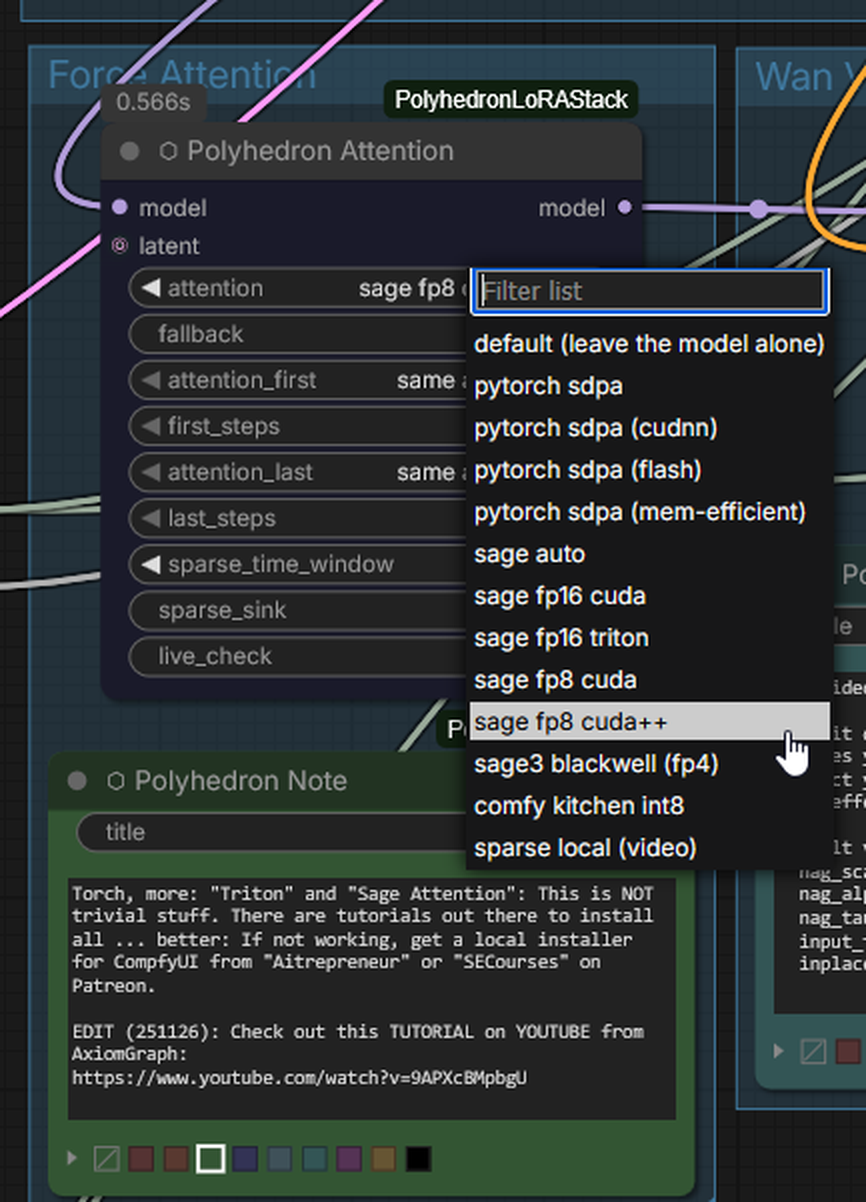Choose "pytorch sdpa" from the list
This screenshot has width=866, height=1202.
click(x=649, y=386)
